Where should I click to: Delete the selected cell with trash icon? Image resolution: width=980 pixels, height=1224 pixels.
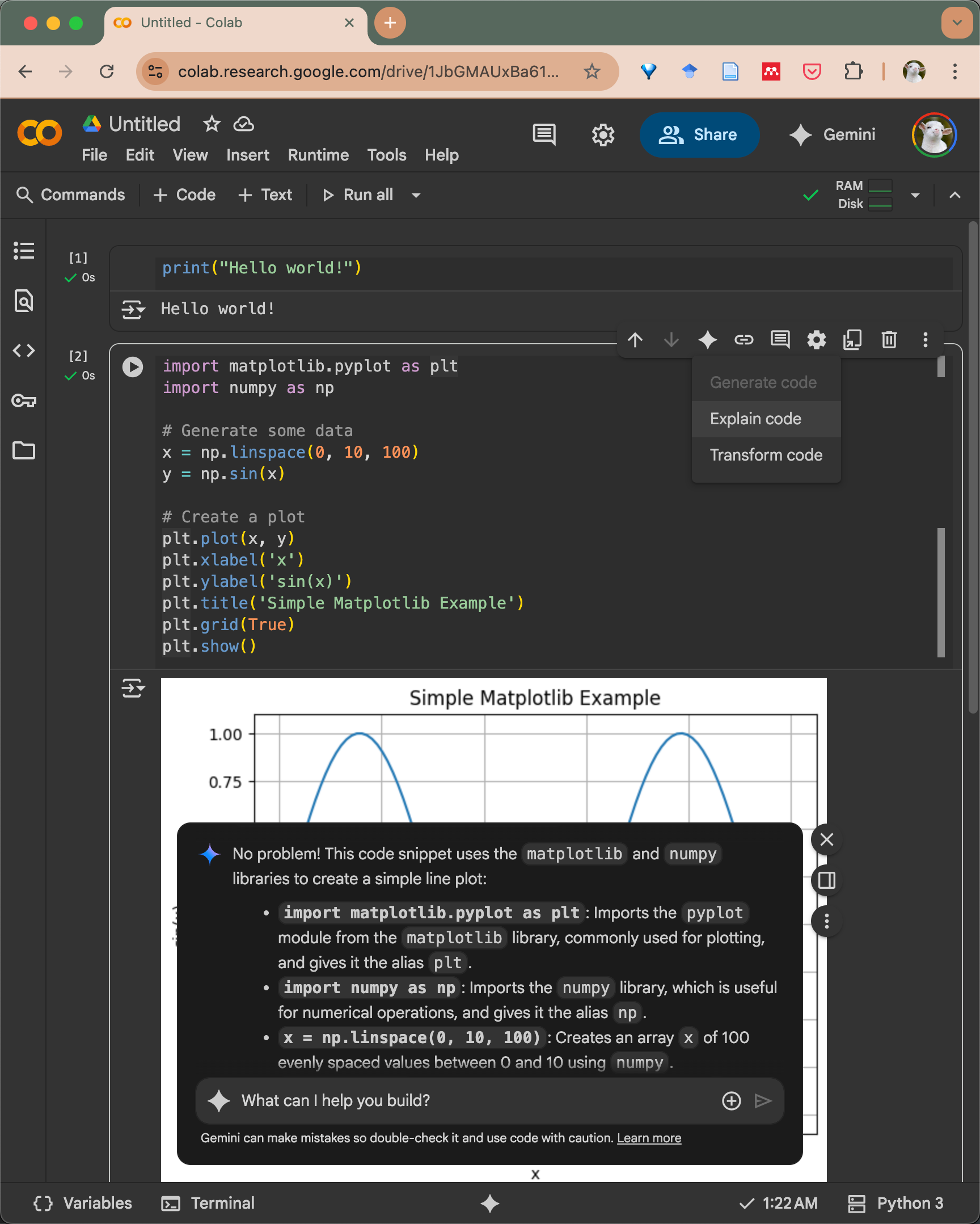889,340
